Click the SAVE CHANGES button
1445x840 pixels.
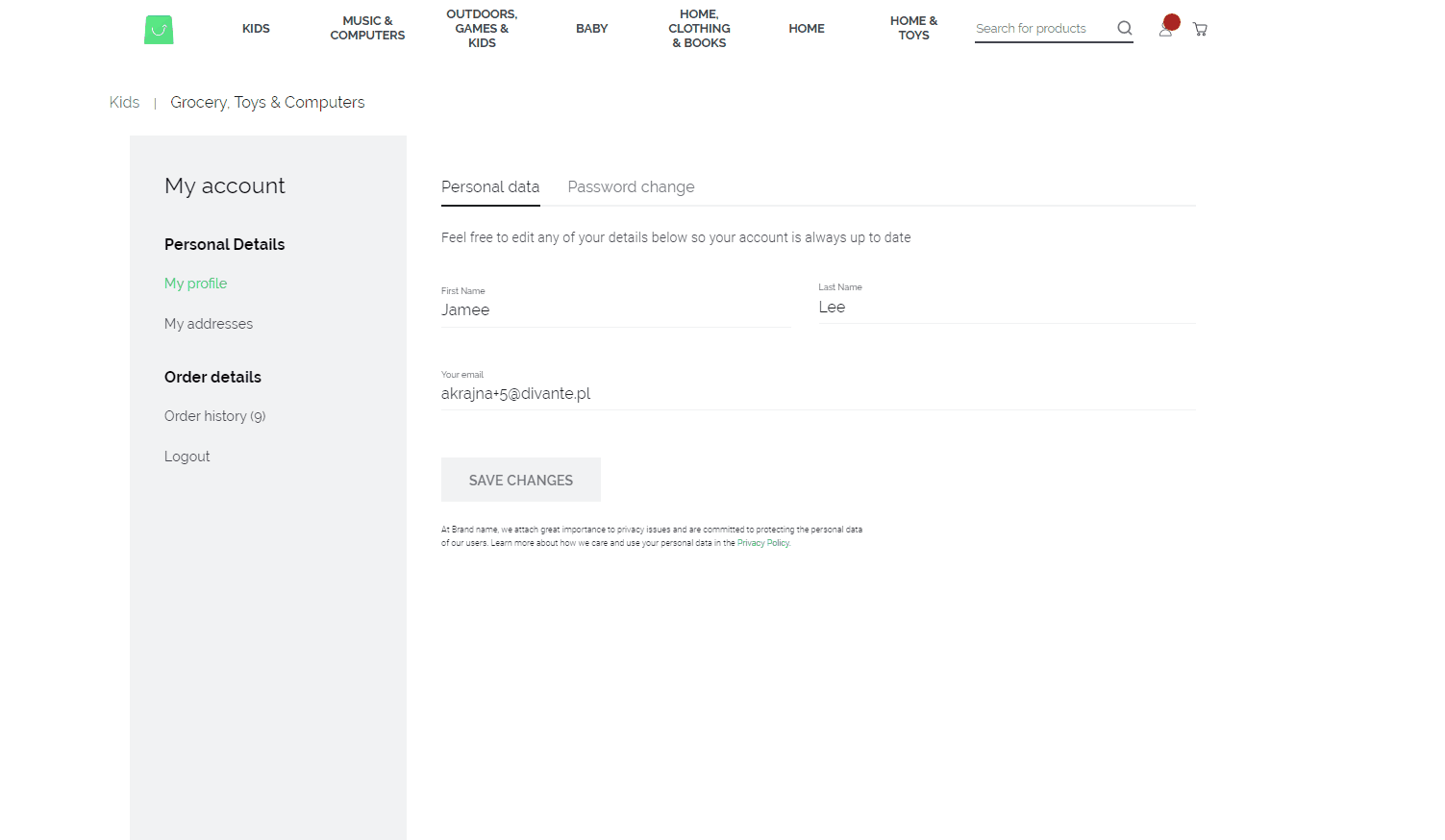point(520,480)
